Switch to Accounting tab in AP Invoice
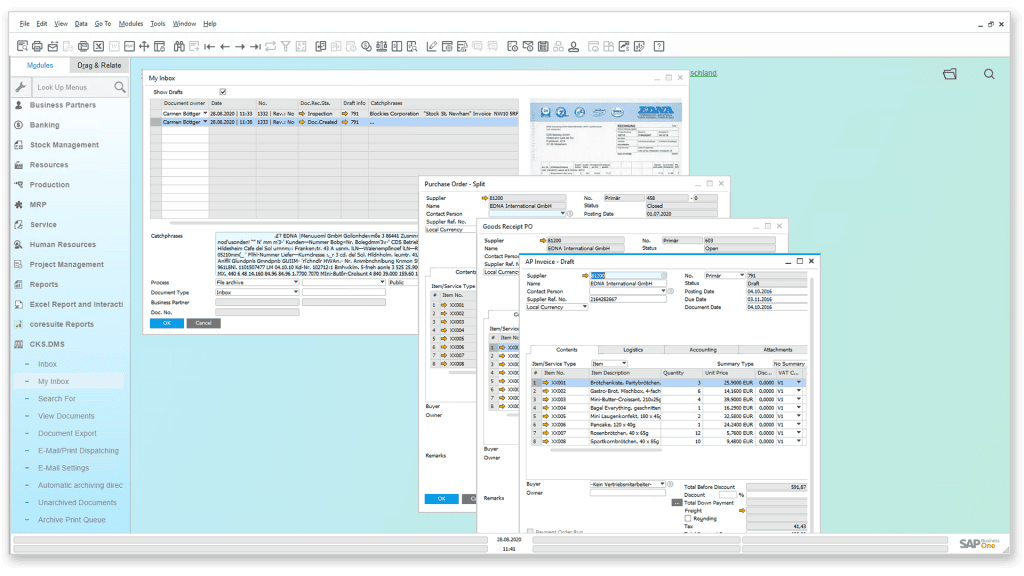Image resolution: width=1024 pixels, height=576 pixels. tap(703, 350)
